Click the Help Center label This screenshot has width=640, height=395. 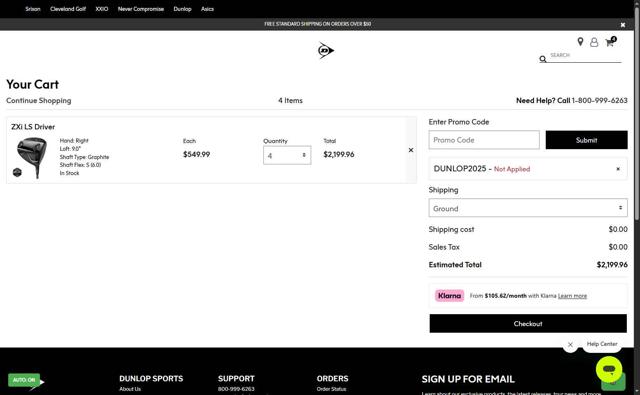(602, 344)
